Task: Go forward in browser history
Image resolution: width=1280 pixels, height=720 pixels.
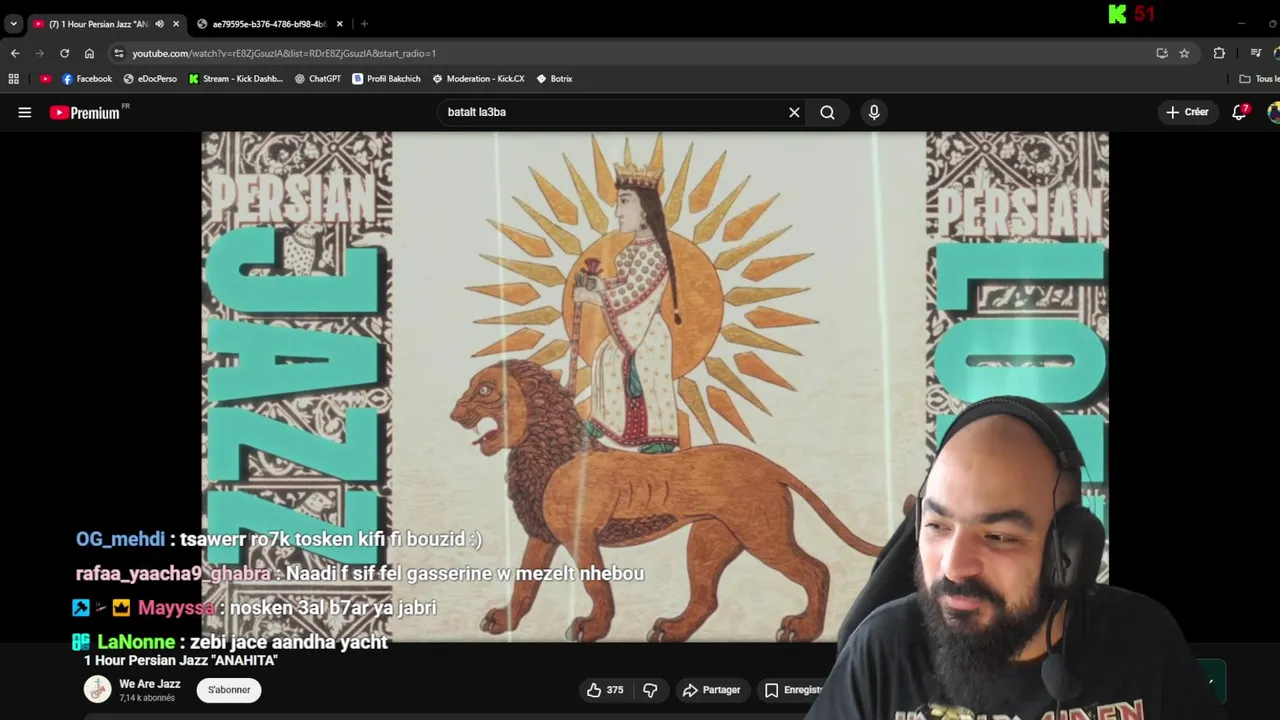Action: click(x=40, y=53)
